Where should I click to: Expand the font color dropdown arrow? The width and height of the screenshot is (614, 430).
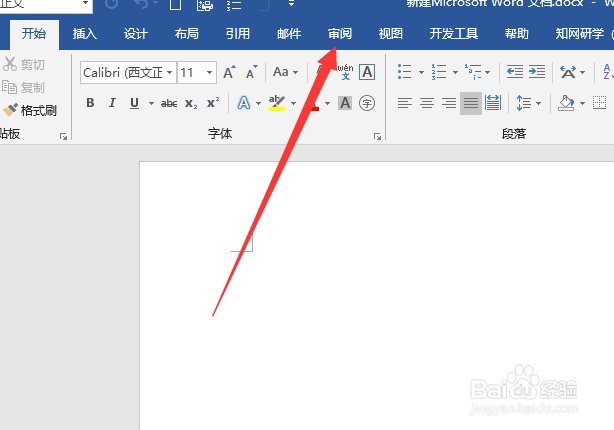[327, 104]
